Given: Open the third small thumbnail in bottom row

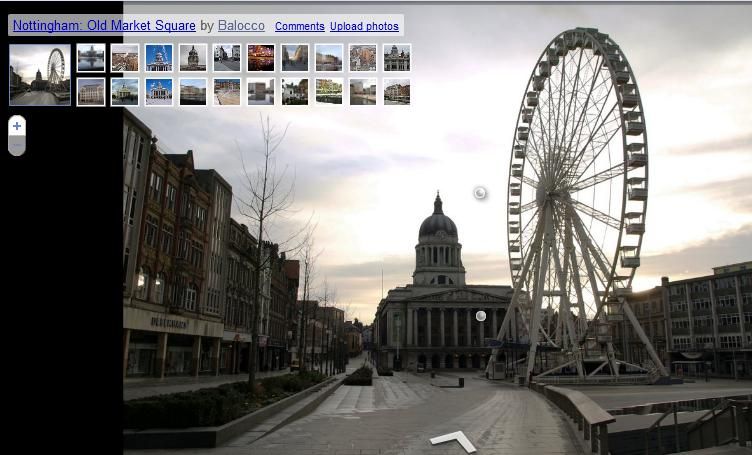Looking at the screenshot, I should (x=159, y=92).
